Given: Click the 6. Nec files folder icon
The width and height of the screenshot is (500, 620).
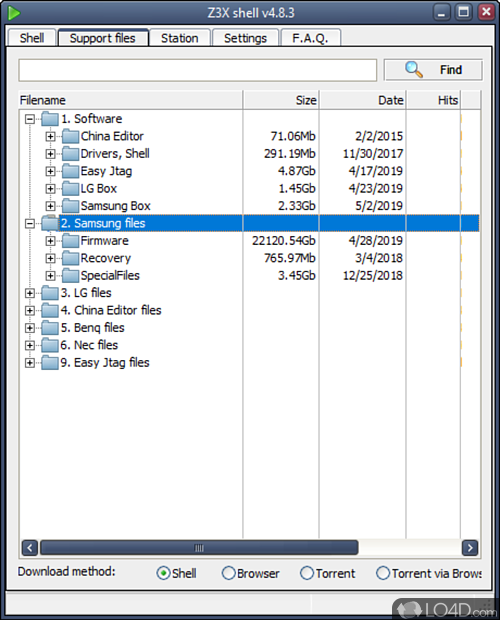Looking at the screenshot, I should click(x=50, y=345).
